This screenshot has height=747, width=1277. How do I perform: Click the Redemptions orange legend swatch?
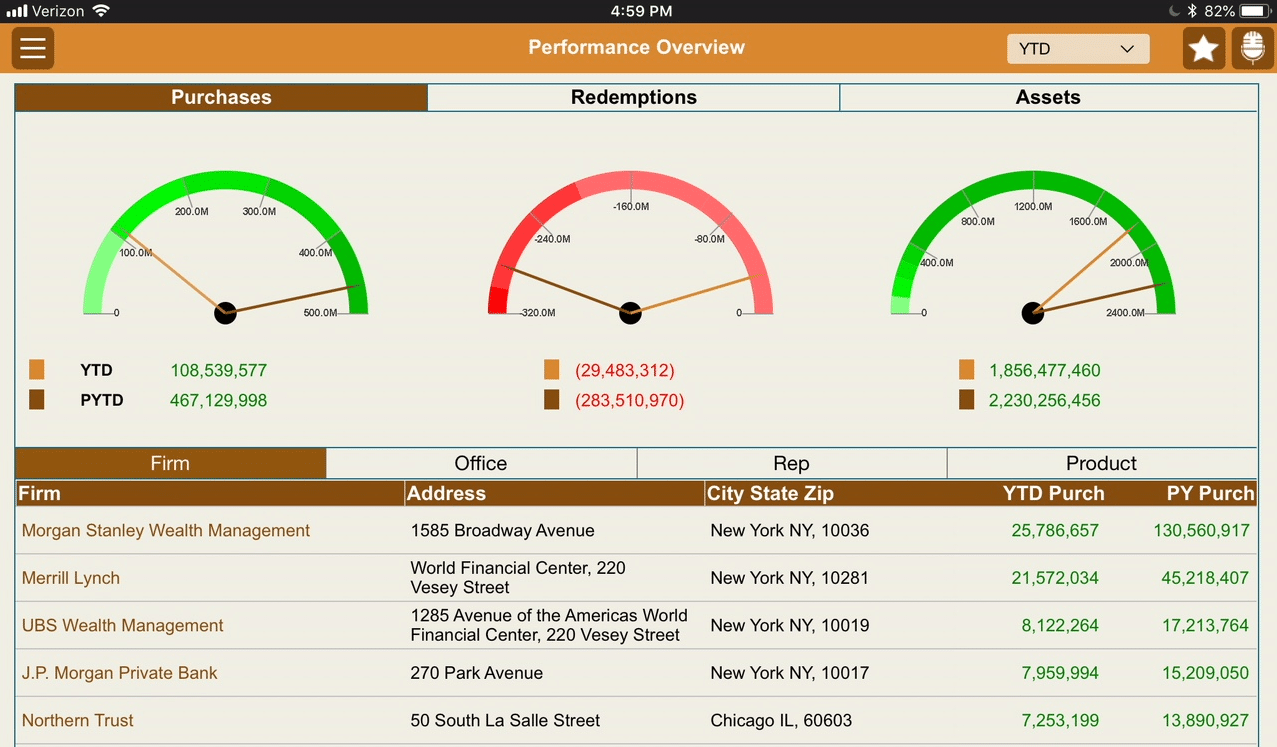pos(551,370)
